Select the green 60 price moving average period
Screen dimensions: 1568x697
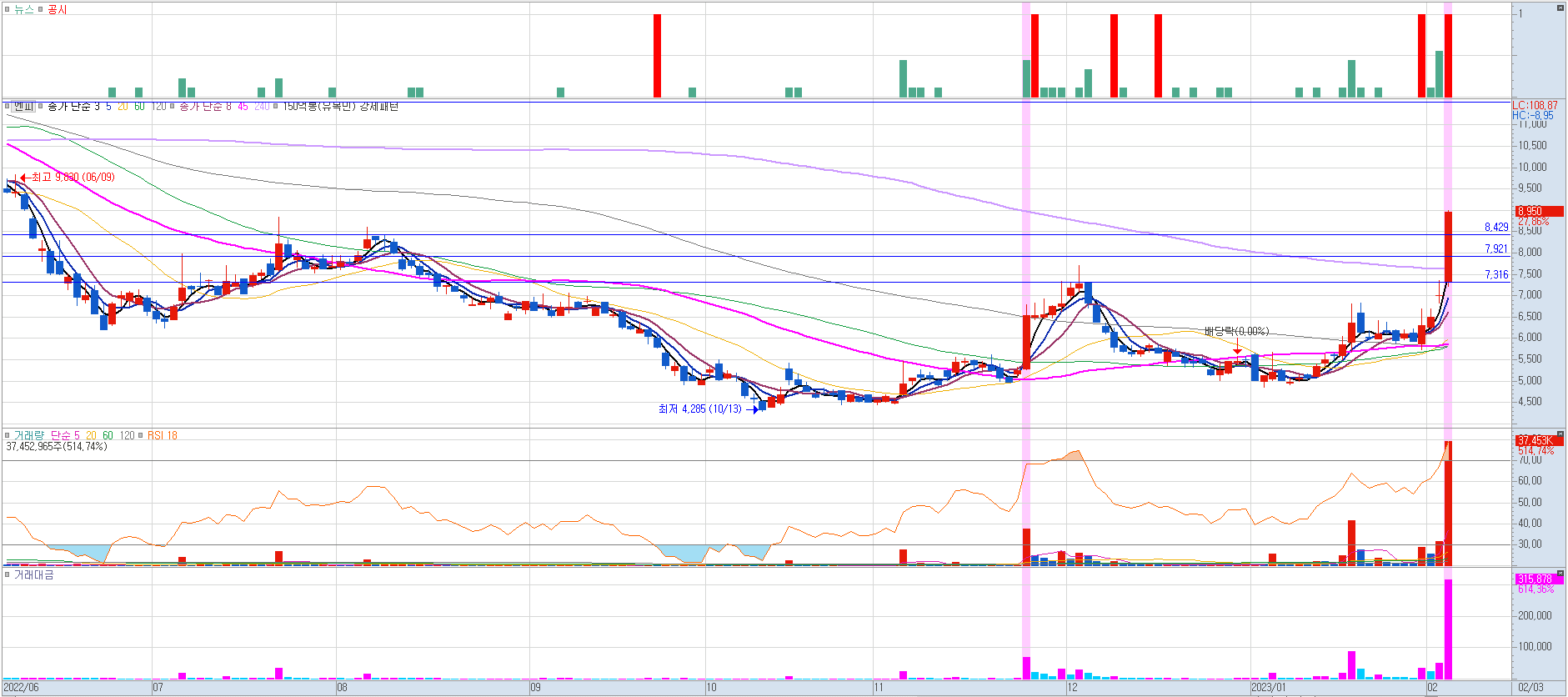click(x=139, y=106)
